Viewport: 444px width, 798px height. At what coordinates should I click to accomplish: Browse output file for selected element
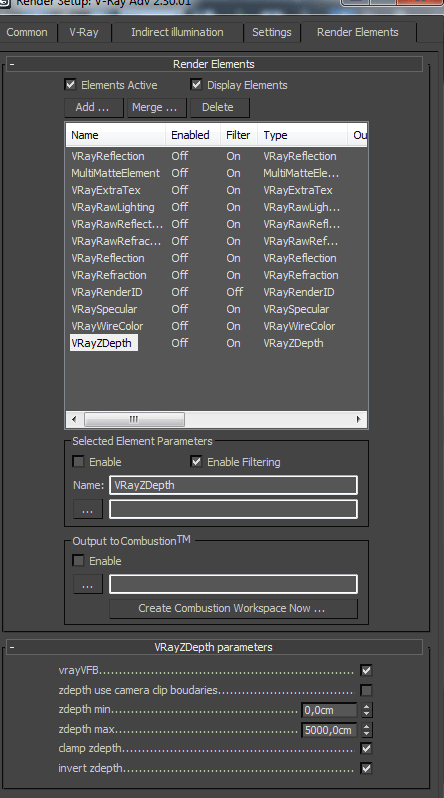pos(88,509)
